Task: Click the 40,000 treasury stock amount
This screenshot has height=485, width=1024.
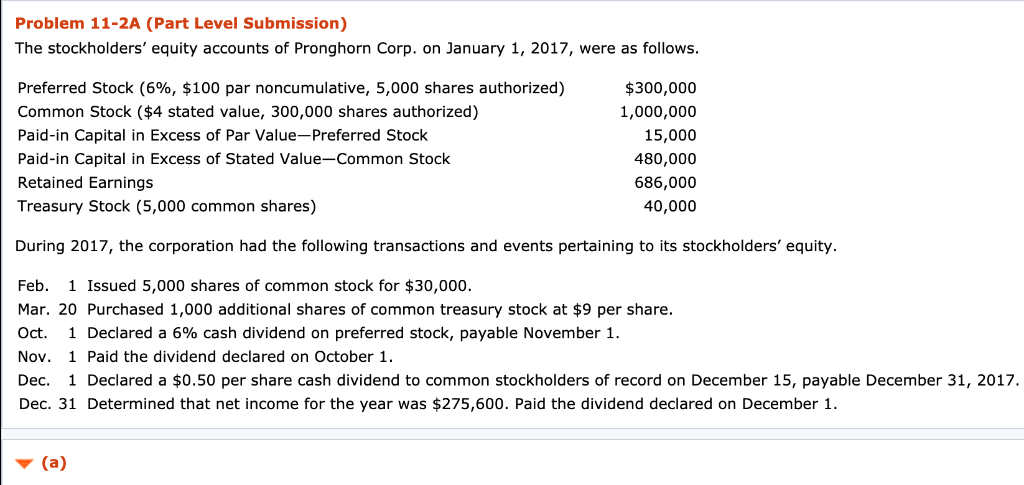Action: (x=669, y=206)
